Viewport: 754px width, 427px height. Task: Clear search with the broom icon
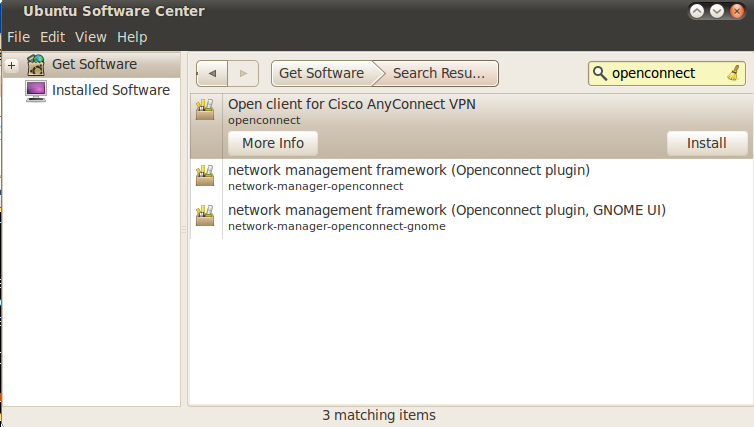pyautogui.click(x=734, y=74)
